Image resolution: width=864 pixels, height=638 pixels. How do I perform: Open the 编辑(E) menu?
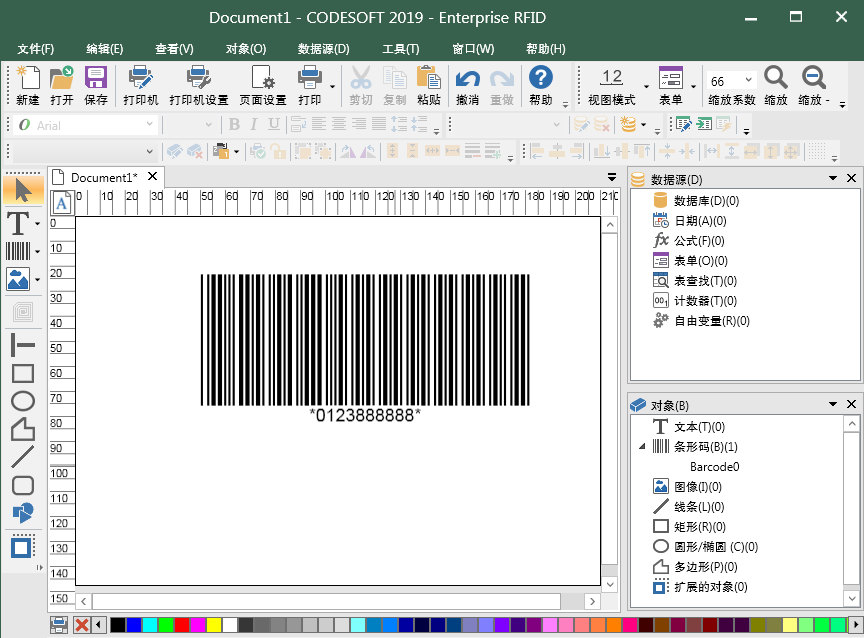[105, 49]
